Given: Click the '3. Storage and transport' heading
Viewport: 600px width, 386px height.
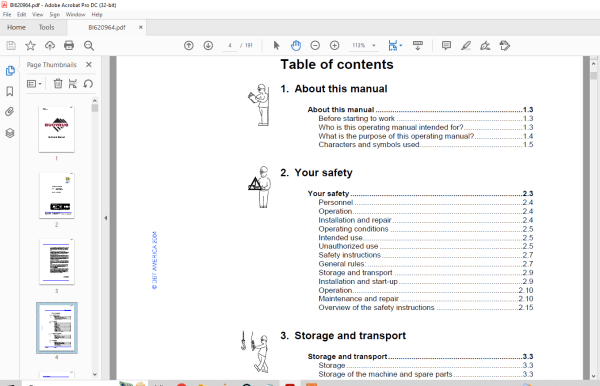Looking at the screenshot, I should click(343, 336).
